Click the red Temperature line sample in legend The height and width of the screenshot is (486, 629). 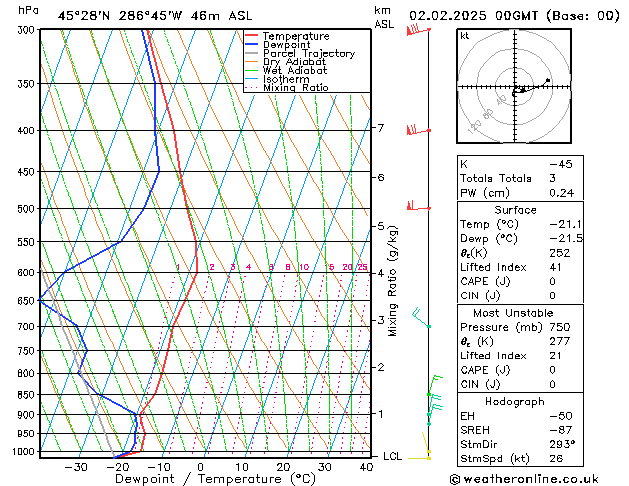(x=252, y=36)
